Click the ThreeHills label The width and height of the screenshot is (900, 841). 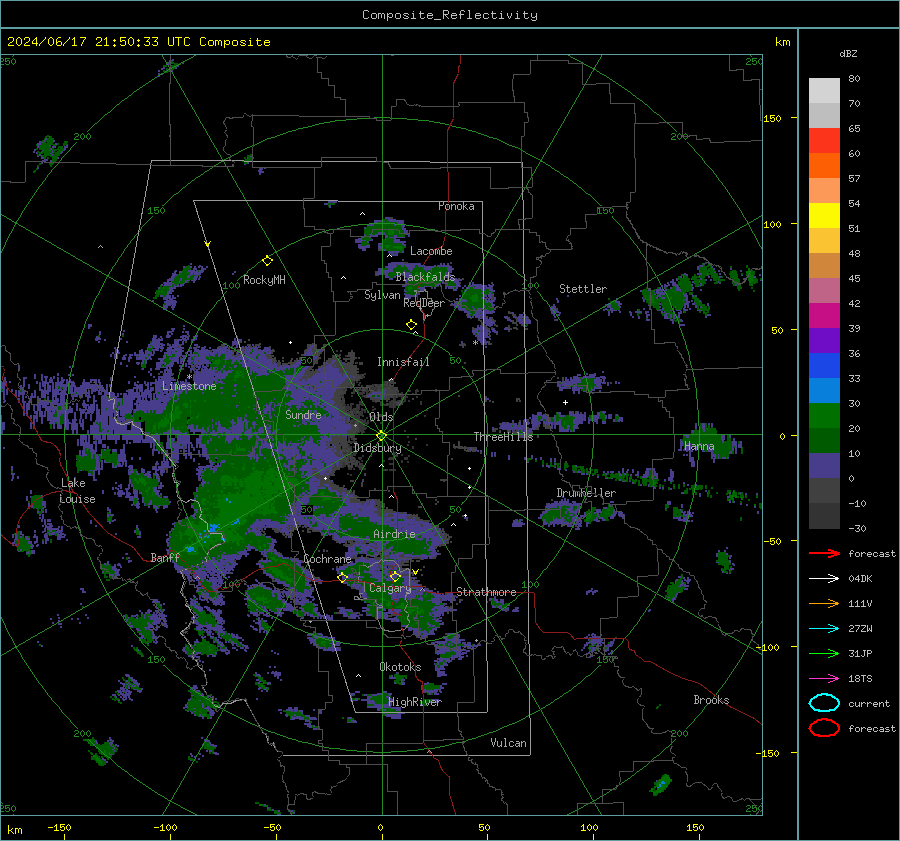[x=503, y=437]
